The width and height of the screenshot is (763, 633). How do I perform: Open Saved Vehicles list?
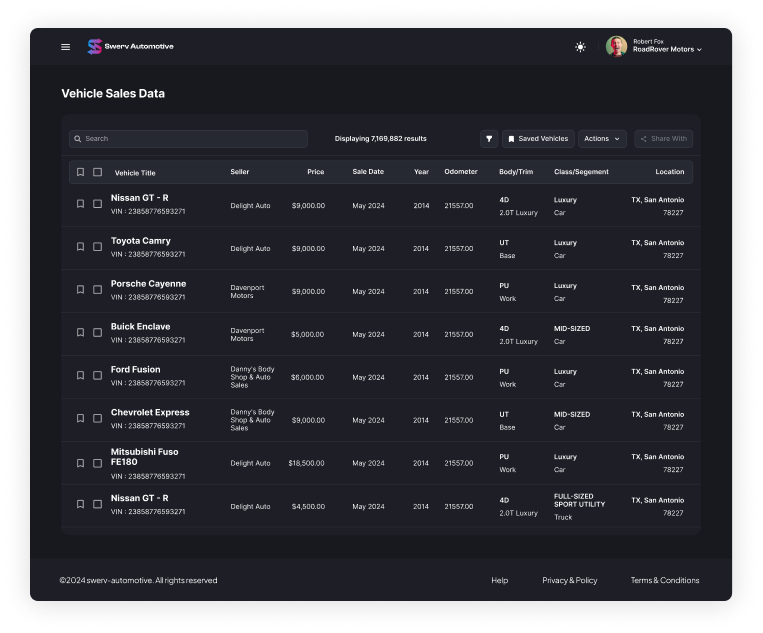coord(538,139)
